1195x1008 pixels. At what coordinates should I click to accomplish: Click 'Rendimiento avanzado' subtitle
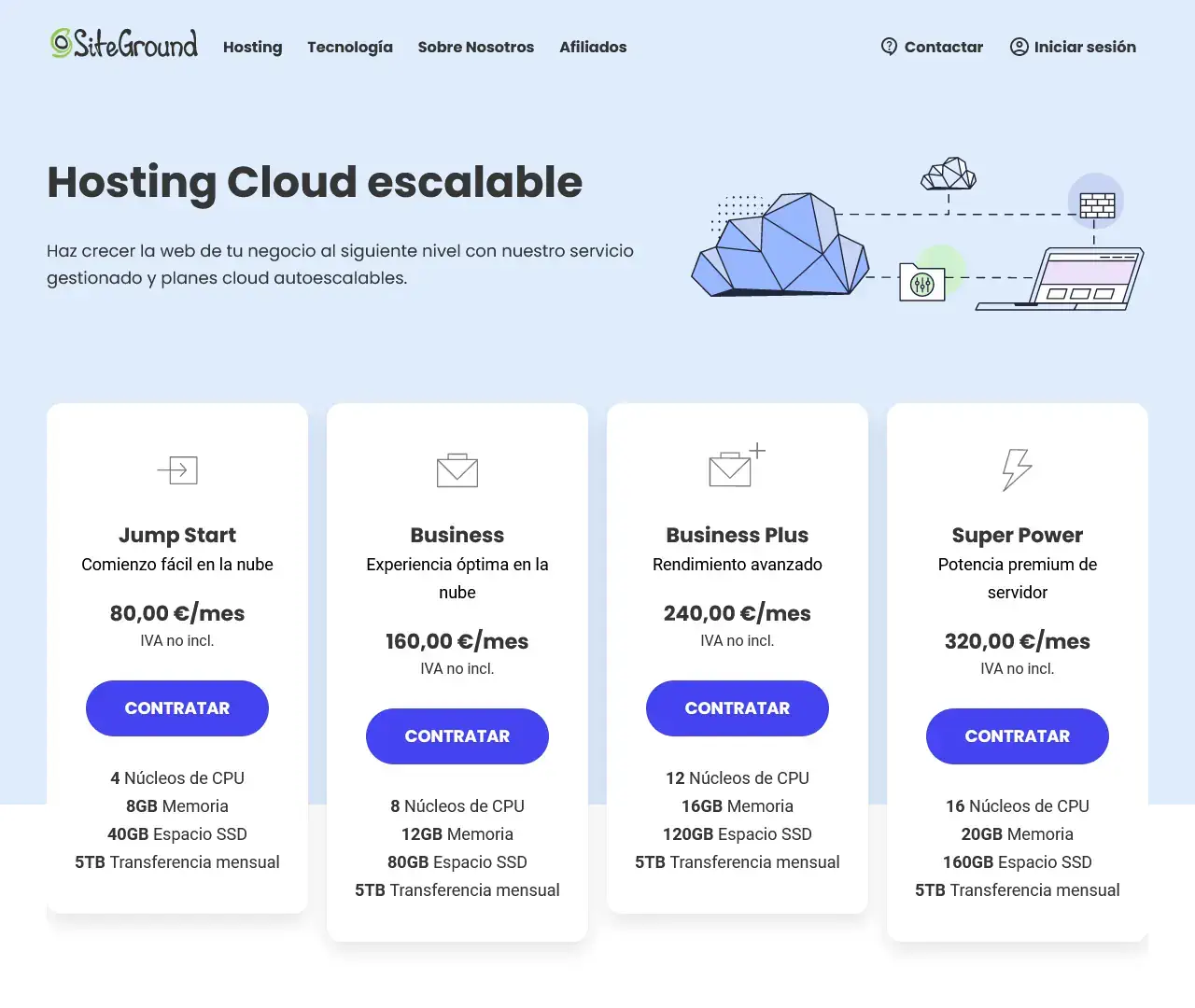click(738, 565)
